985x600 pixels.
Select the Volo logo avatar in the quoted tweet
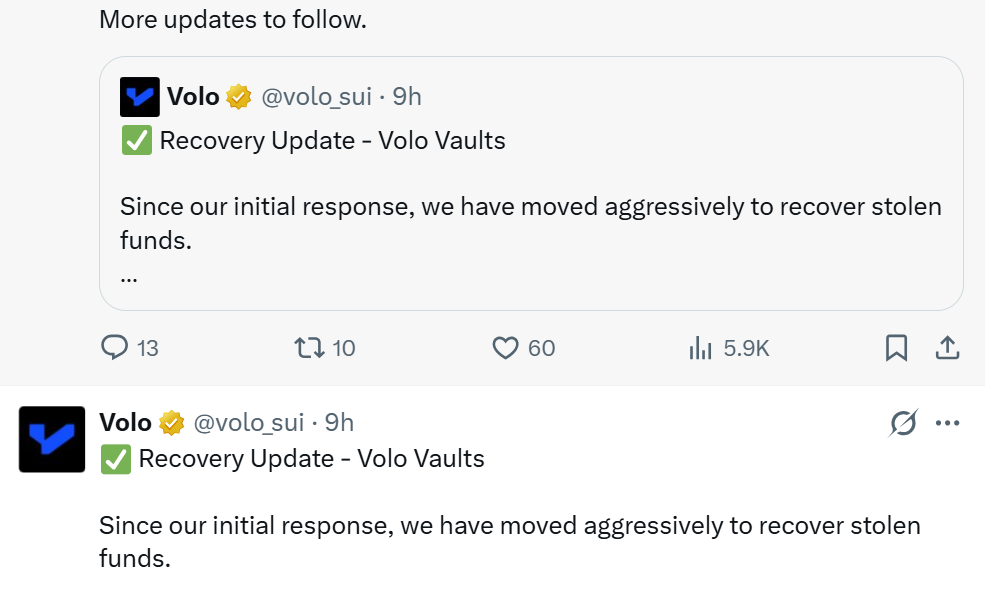point(139,96)
